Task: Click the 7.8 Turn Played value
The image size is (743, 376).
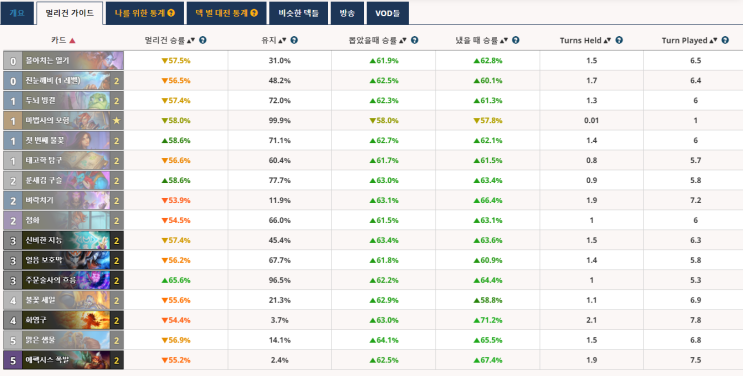Action: tap(696, 320)
